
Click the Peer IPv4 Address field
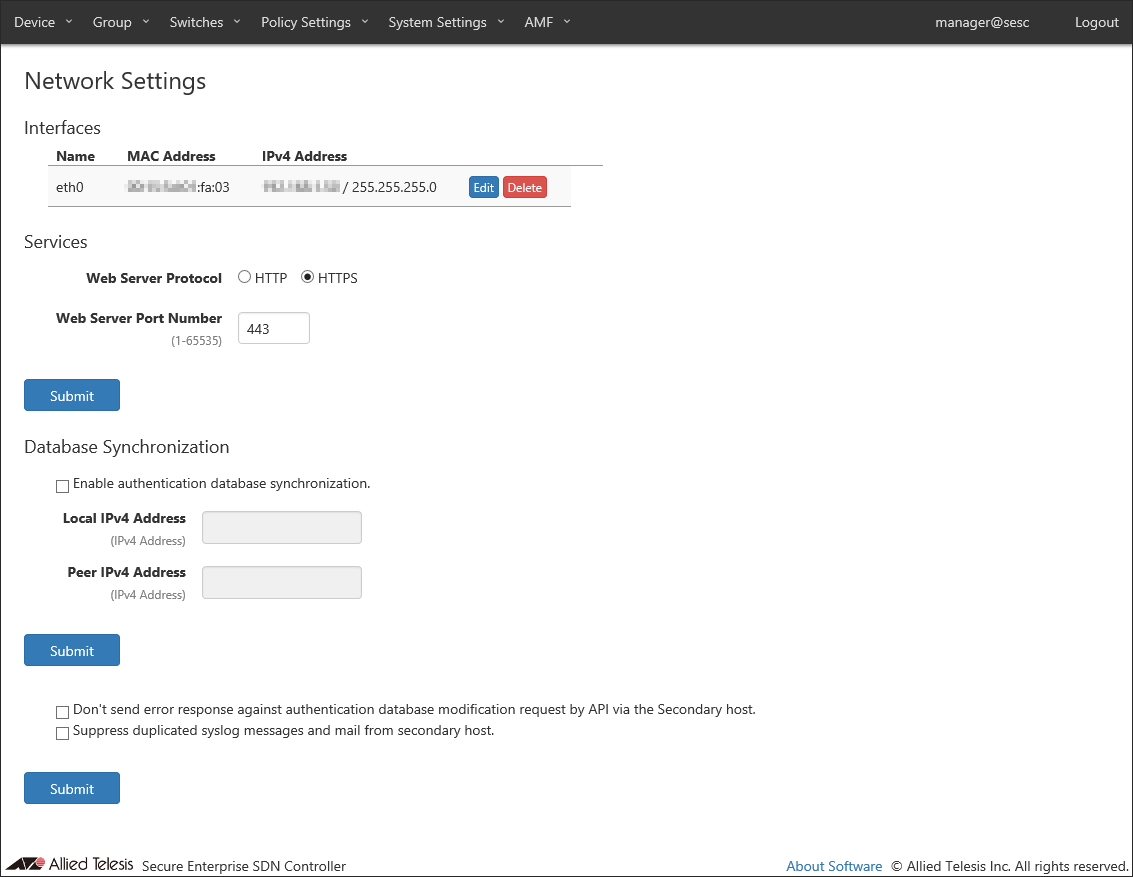(282, 582)
